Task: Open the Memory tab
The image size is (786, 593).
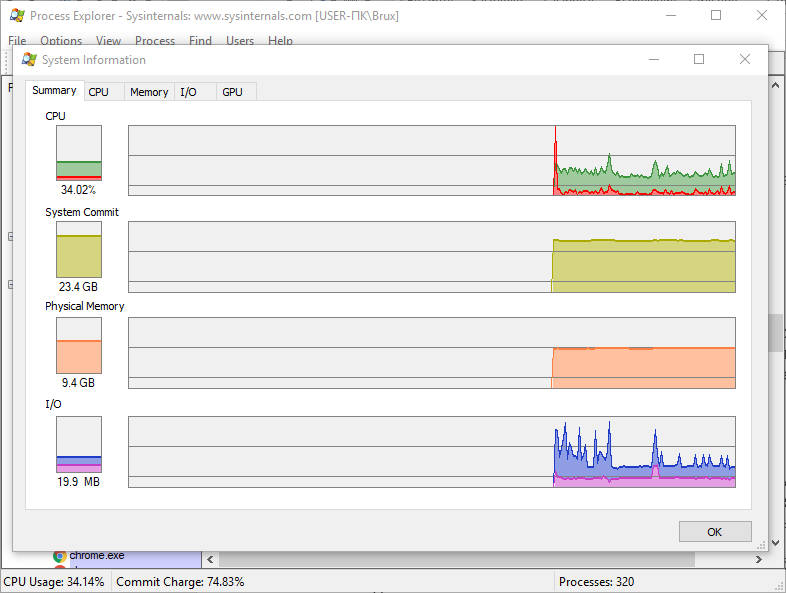Action: click(149, 92)
